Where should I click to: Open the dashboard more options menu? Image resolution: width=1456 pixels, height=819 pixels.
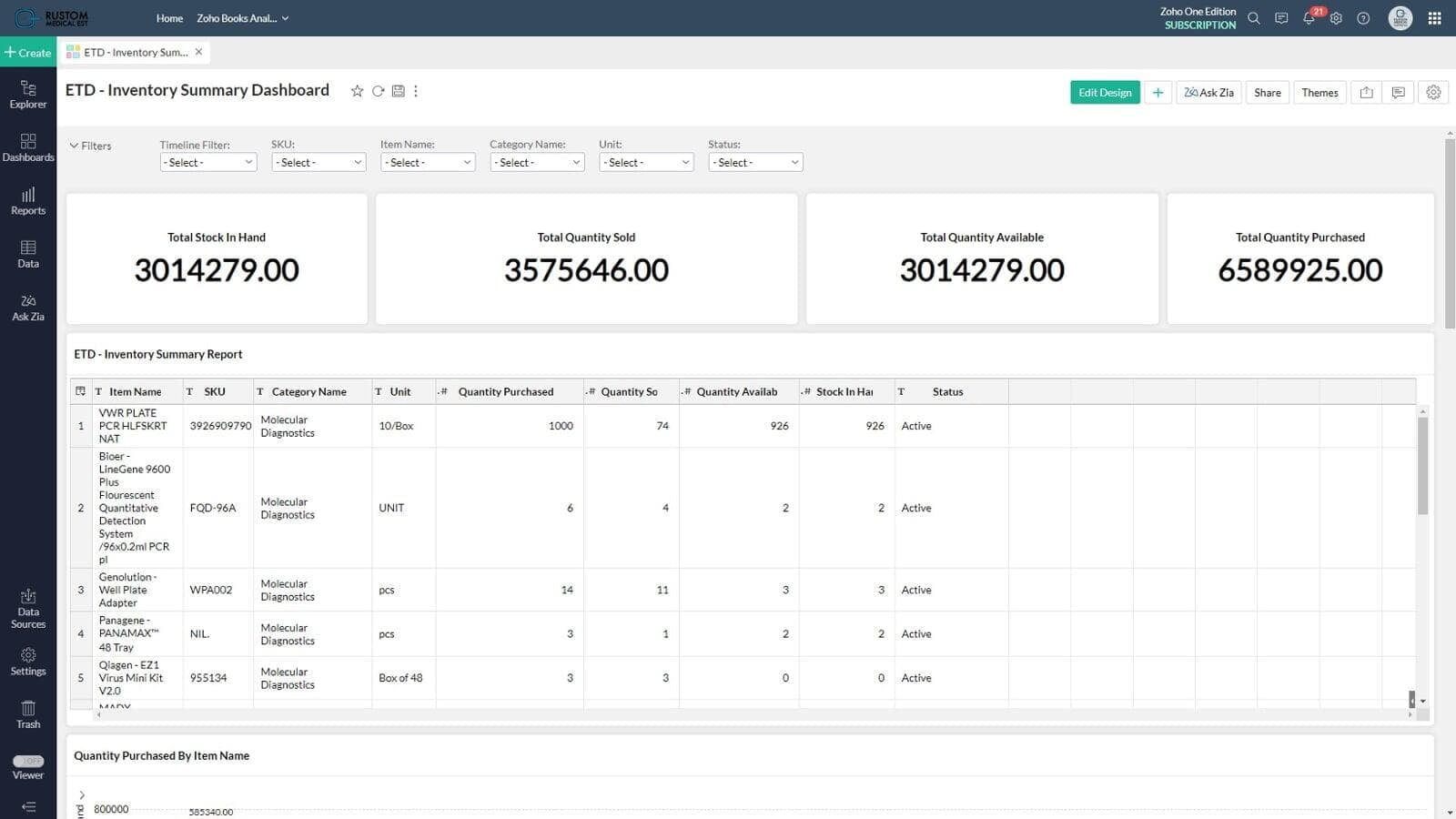pyautogui.click(x=416, y=91)
